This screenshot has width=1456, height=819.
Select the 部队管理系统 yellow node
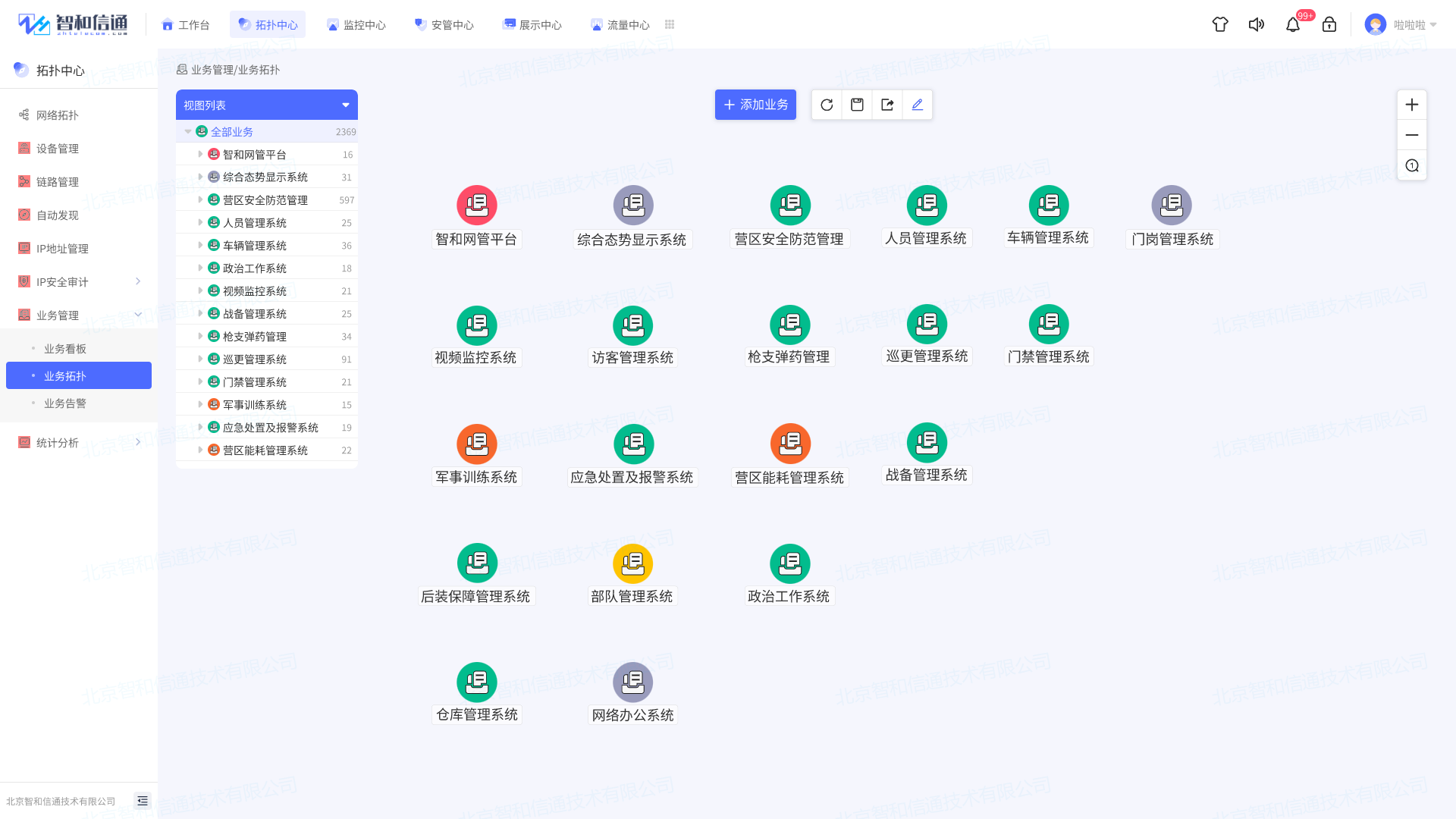click(632, 564)
